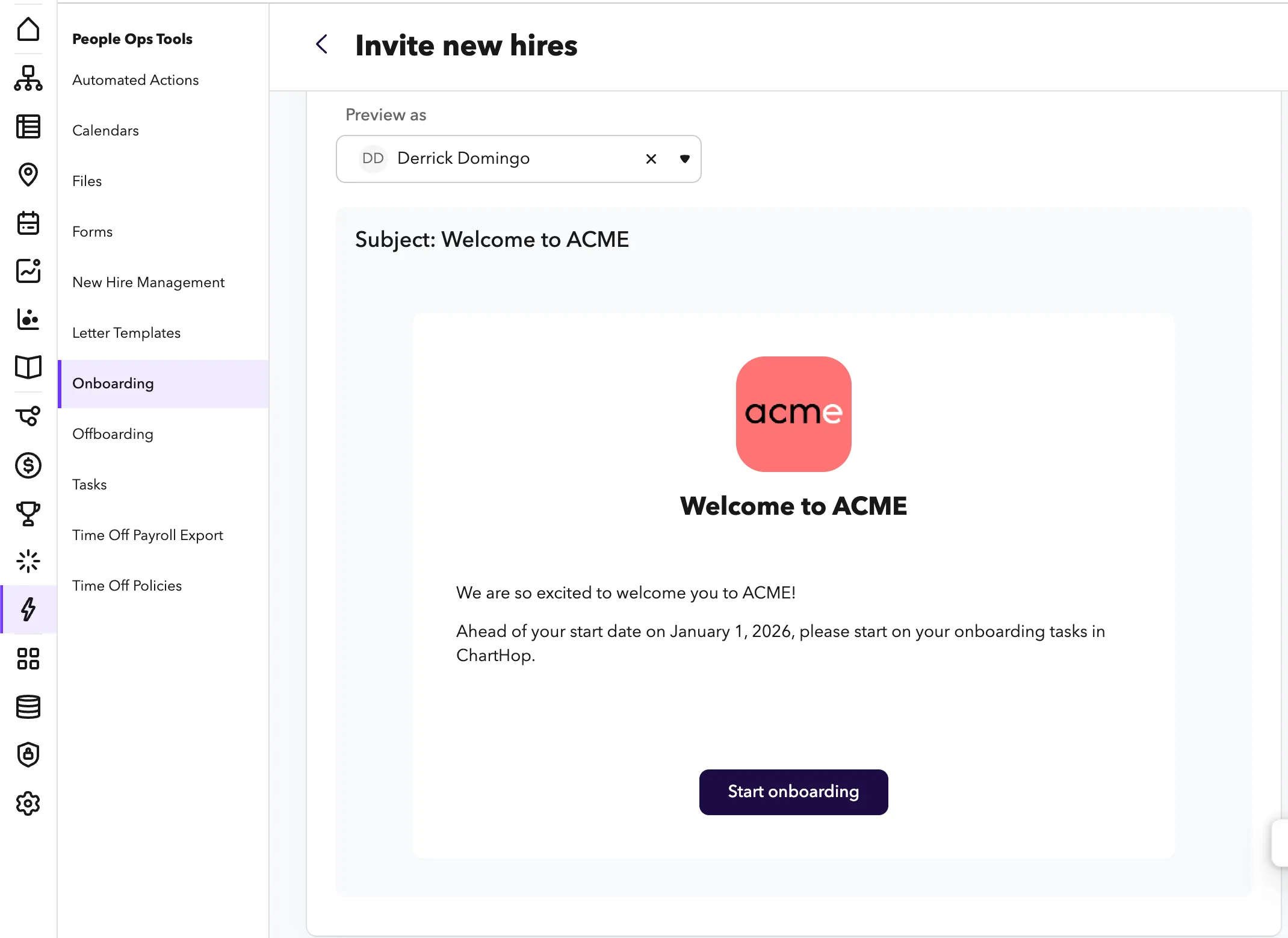
Task: Open the map location pin icon
Action: pos(28,175)
